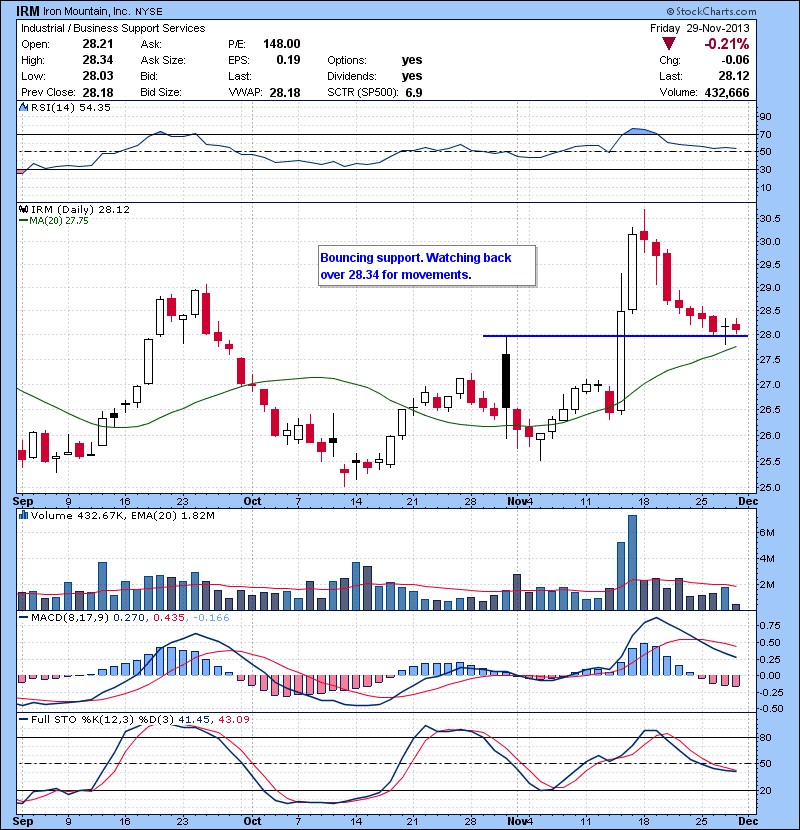Screen dimensions: 800x830
Task: Click the EMA(20) 1.82M volume label
Action: [x=173, y=515]
